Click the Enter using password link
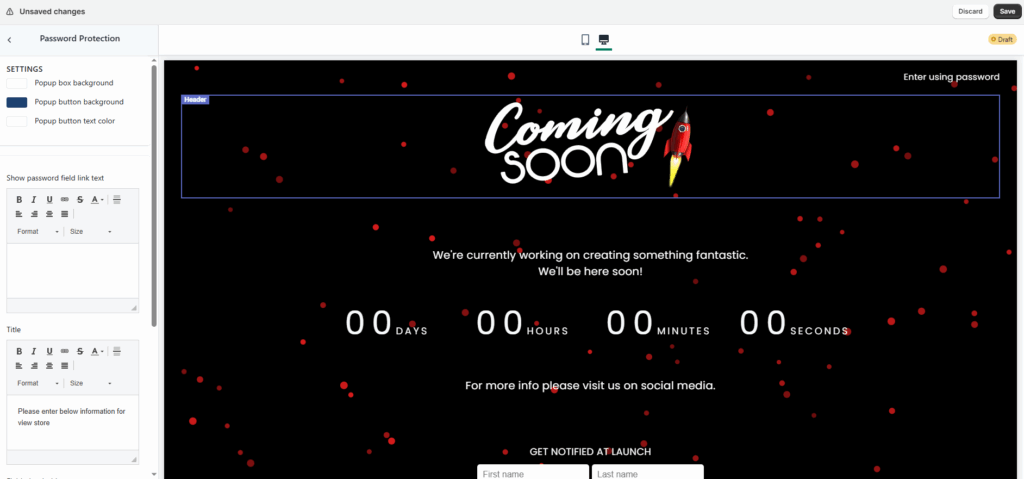Image resolution: width=1024 pixels, height=479 pixels. tap(951, 77)
